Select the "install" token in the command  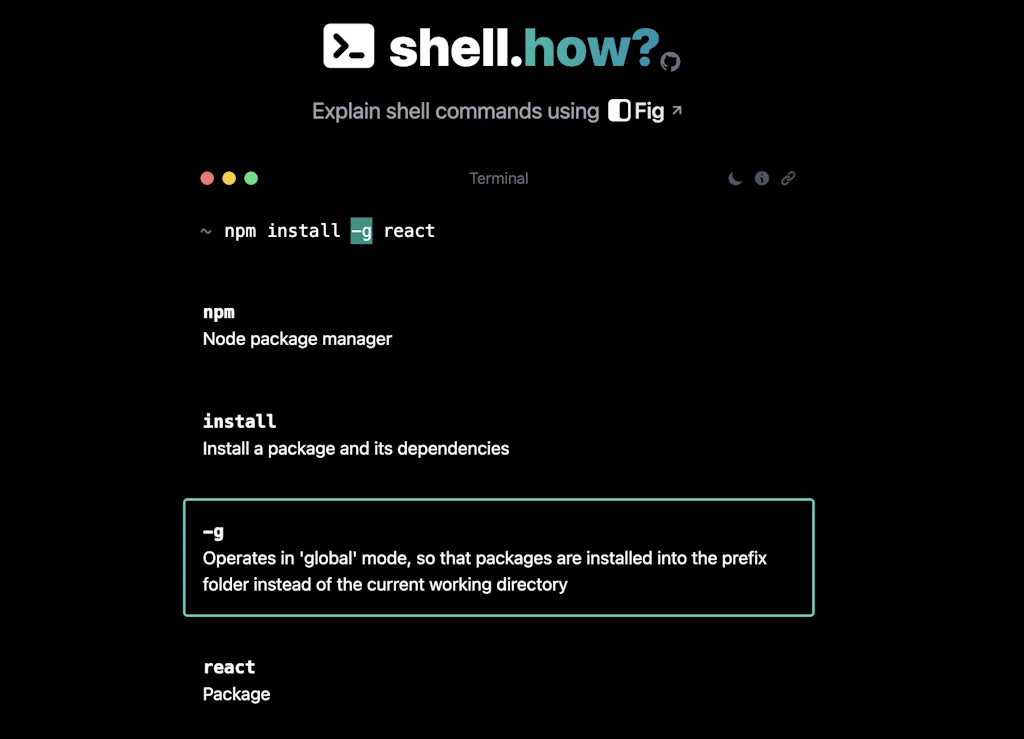click(x=304, y=231)
